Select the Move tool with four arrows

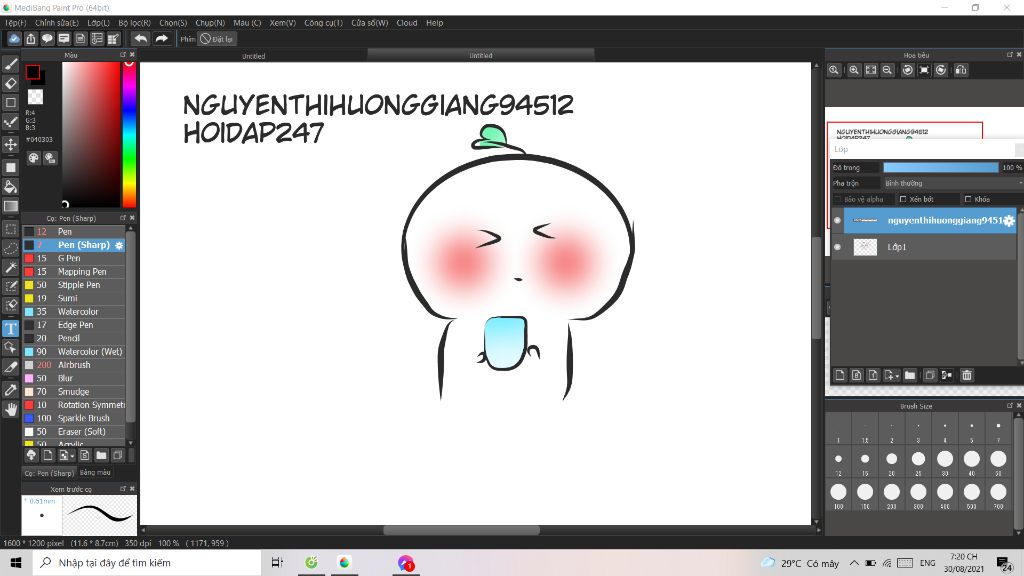[10, 144]
